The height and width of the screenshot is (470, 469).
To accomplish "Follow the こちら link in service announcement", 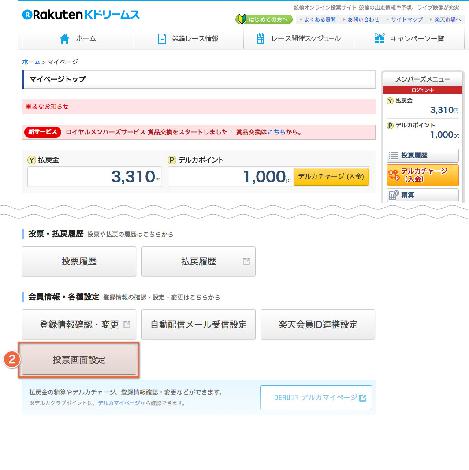I will click(x=276, y=132).
